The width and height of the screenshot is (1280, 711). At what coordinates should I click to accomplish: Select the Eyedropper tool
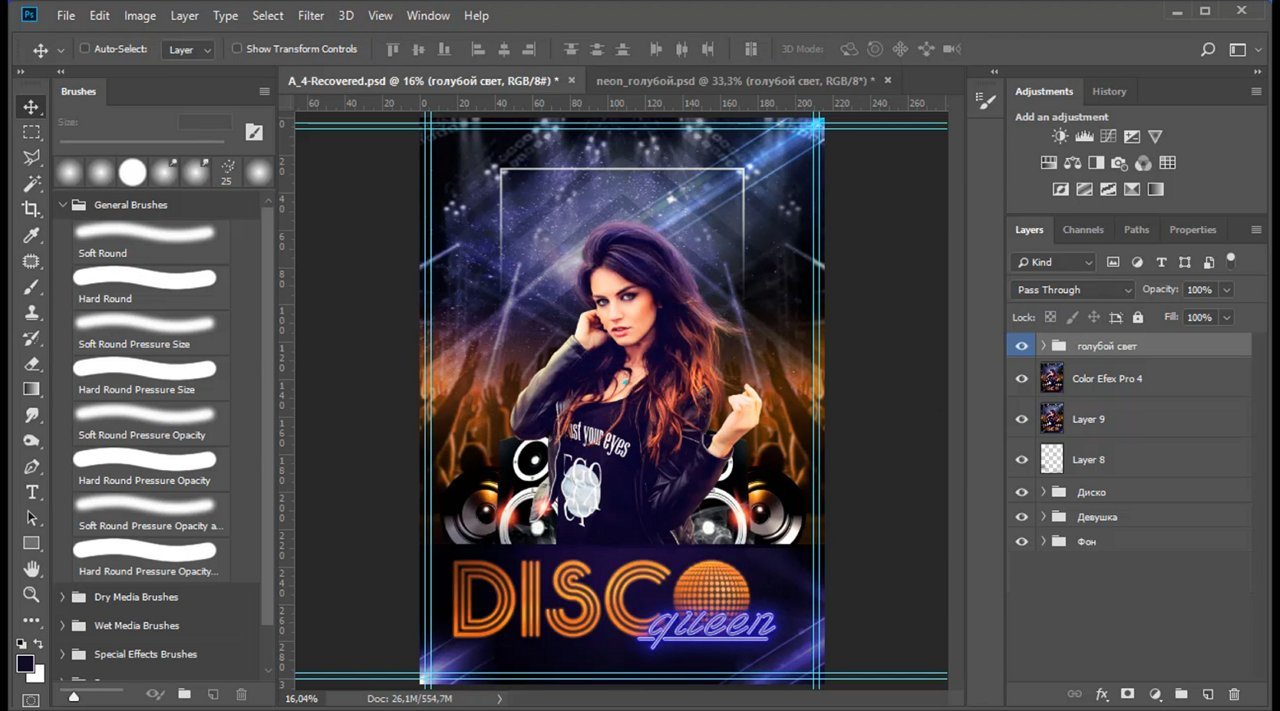tap(31, 235)
